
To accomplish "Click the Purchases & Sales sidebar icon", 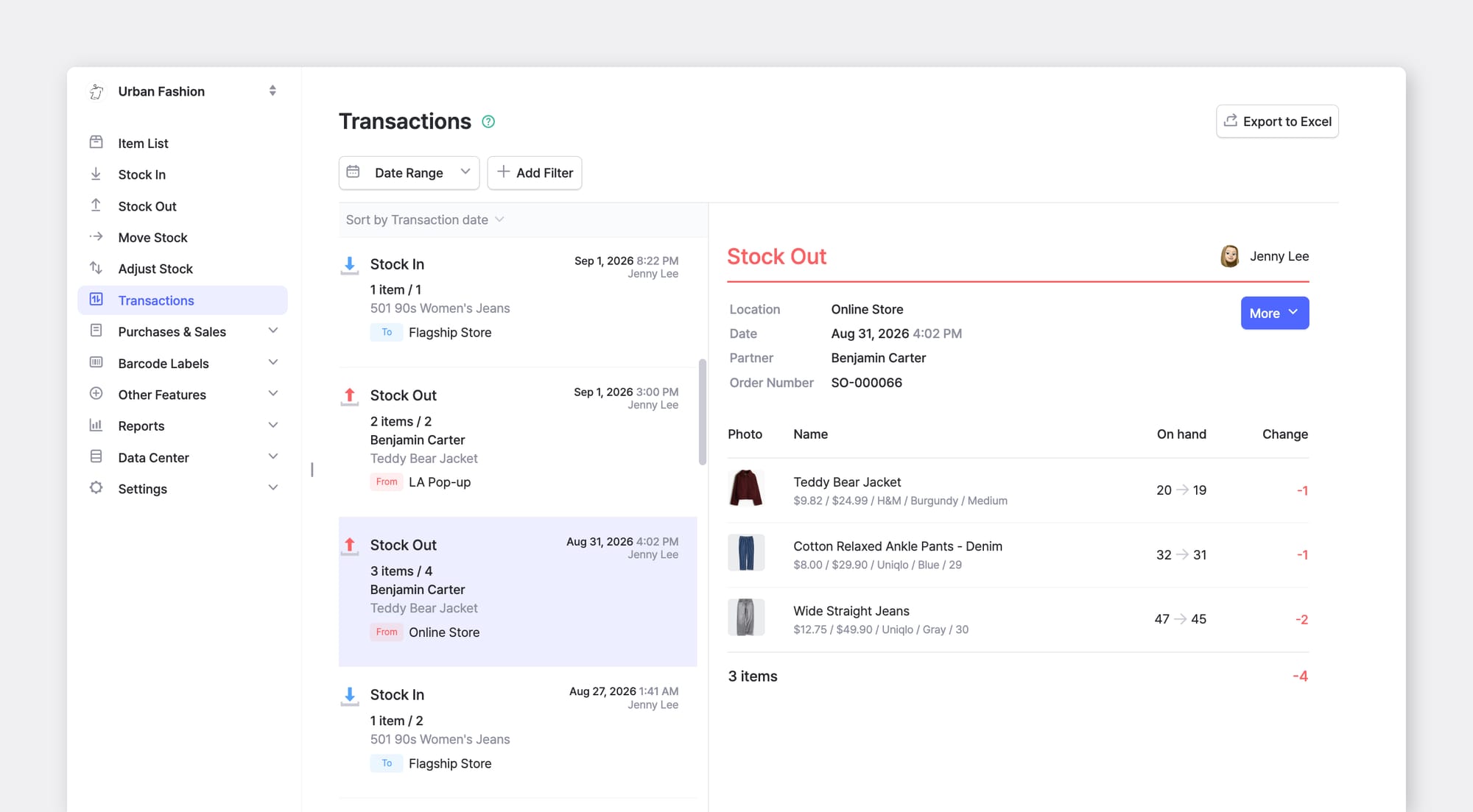I will coord(96,331).
